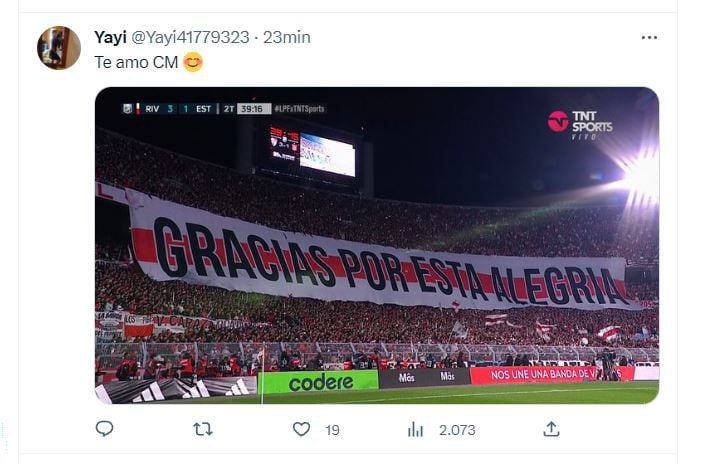The width and height of the screenshot is (704, 464).
Task: Click the red Nos Une Una Banda board
Action: [552, 374]
